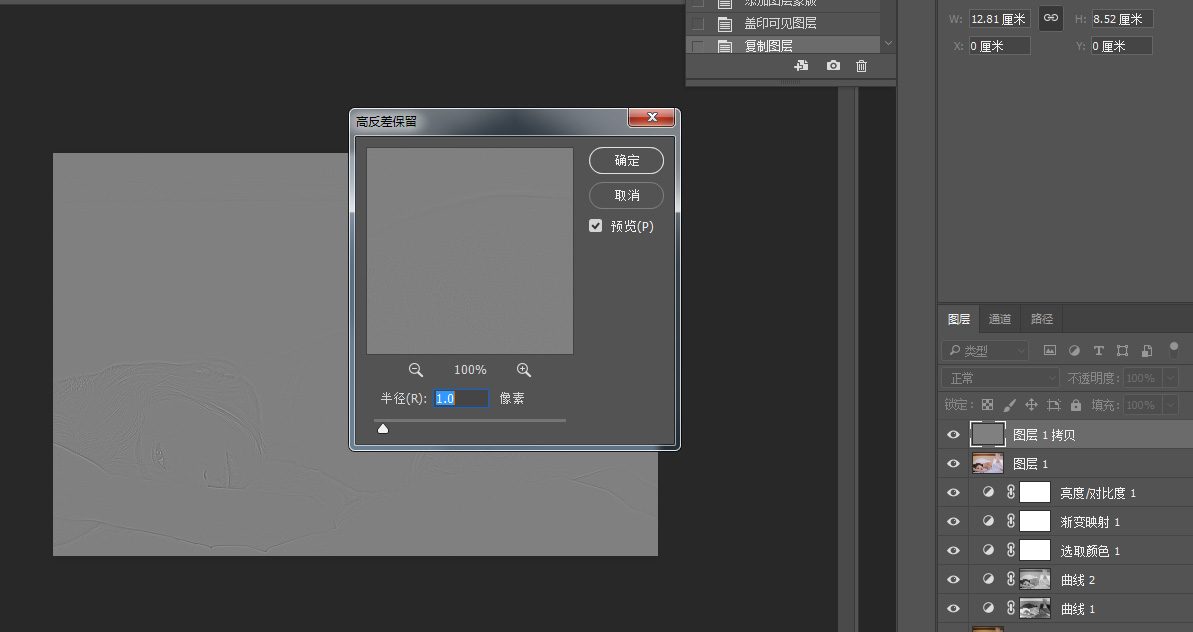The height and width of the screenshot is (632, 1193).
Task: Hide the 选取颜色 1 layer
Action: click(x=953, y=551)
